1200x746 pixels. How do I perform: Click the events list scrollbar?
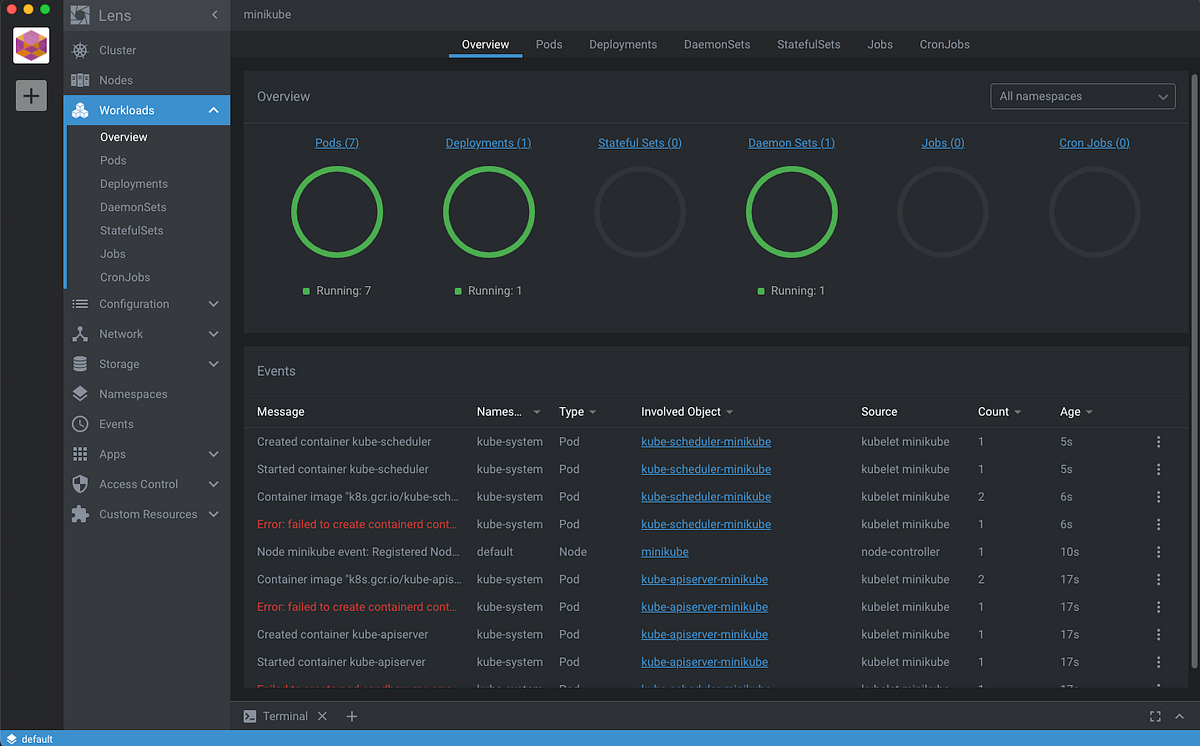point(1194,369)
